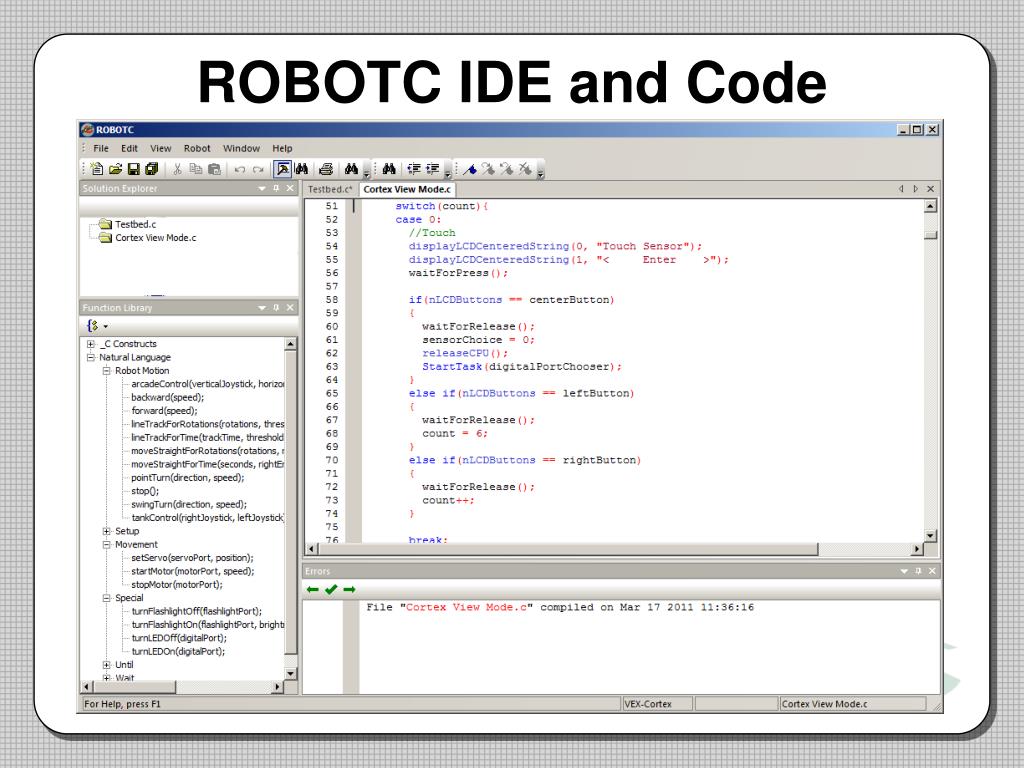Select Testbed.c in Solution Explorer
The width and height of the screenshot is (1024, 768).
[x=135, y=224]
